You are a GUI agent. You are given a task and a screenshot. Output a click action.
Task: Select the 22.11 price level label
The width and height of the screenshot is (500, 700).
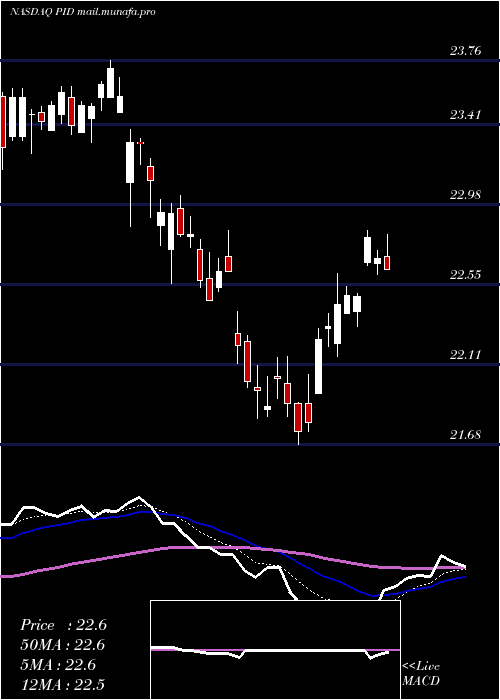point(466,355)
